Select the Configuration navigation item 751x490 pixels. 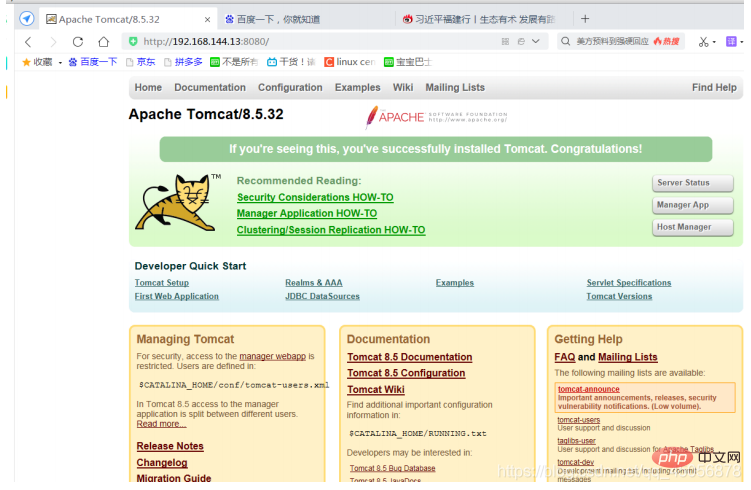pyautogui.click(x=290, y=88)
